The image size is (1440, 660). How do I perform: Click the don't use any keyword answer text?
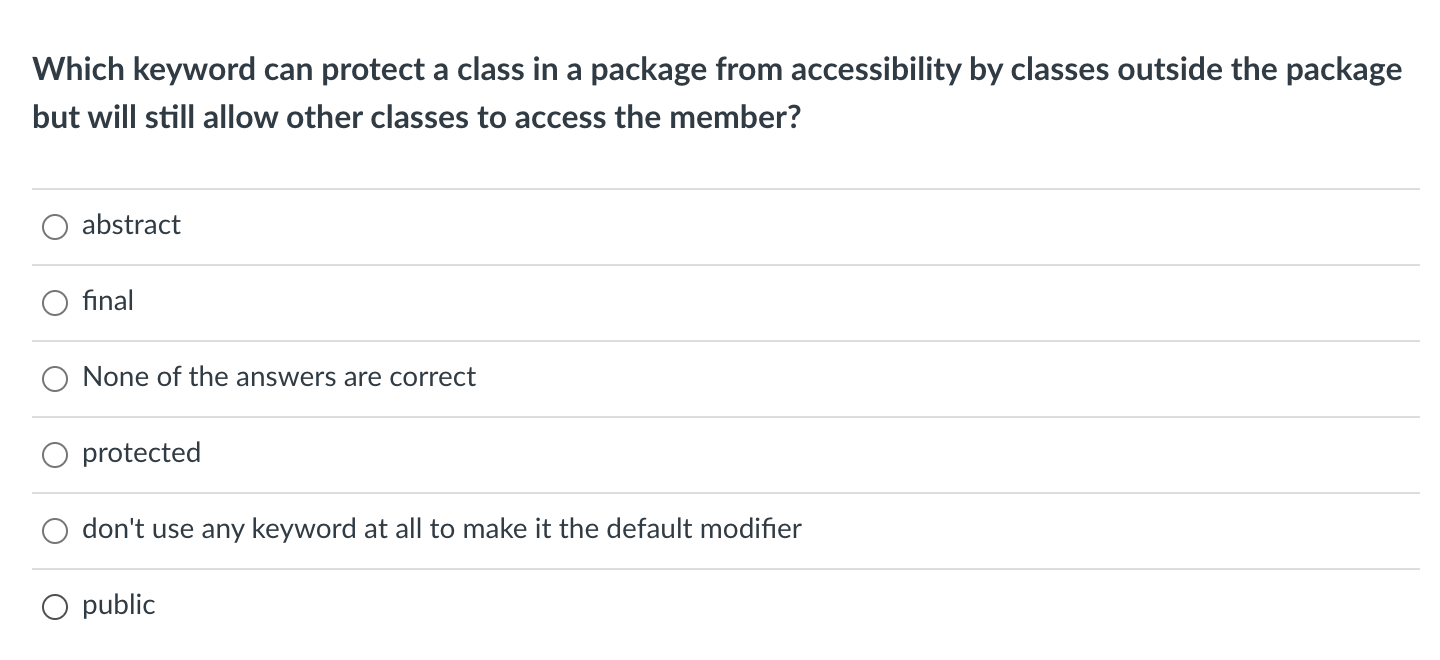[441, 530]
